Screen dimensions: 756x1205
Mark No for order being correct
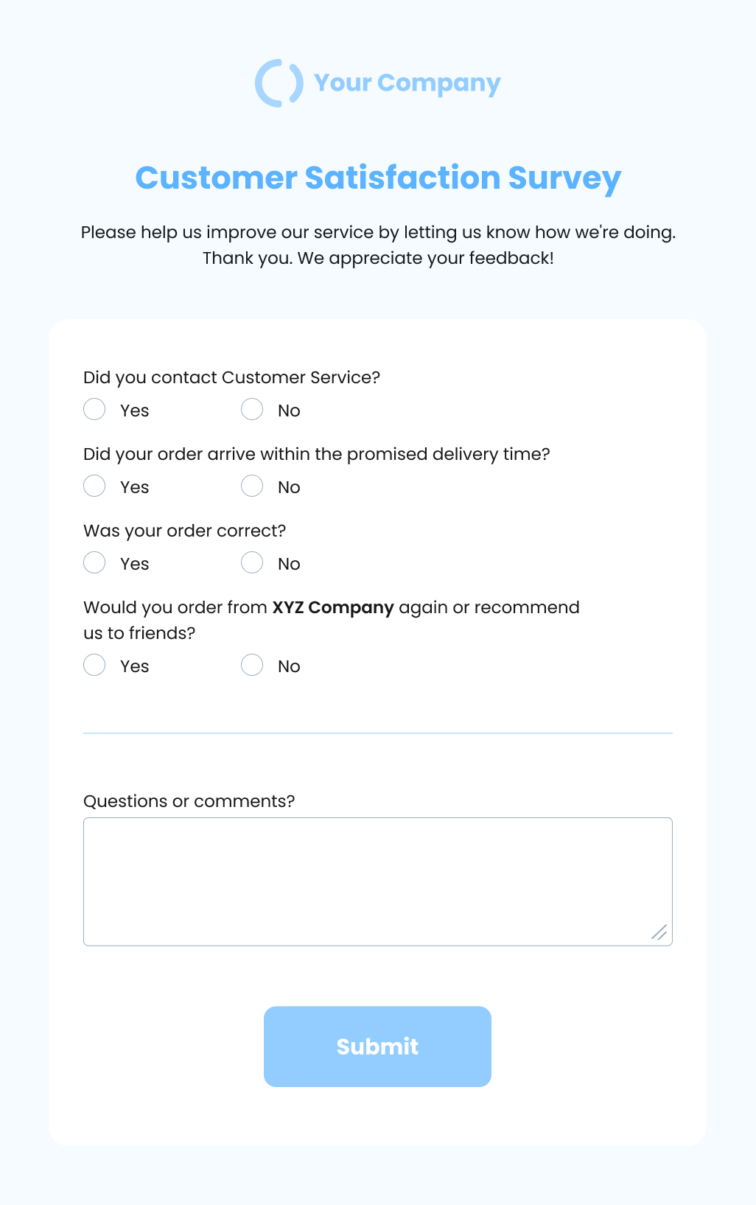[252, 563]
